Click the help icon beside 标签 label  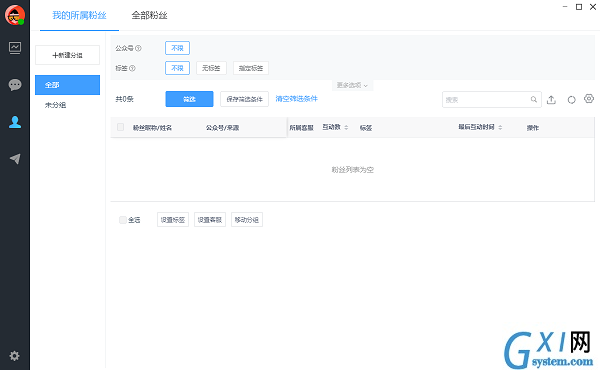click(132, 68)
